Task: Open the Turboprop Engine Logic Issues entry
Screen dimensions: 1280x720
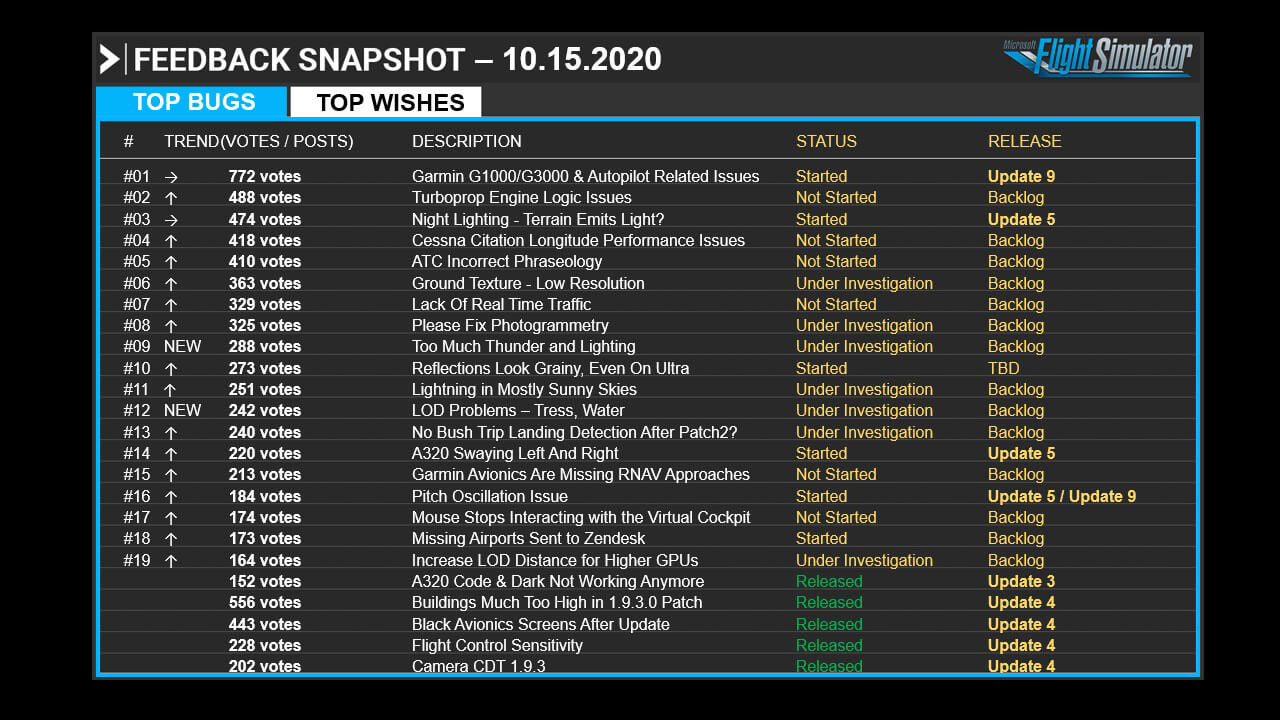Action: (x=521, y=198)
